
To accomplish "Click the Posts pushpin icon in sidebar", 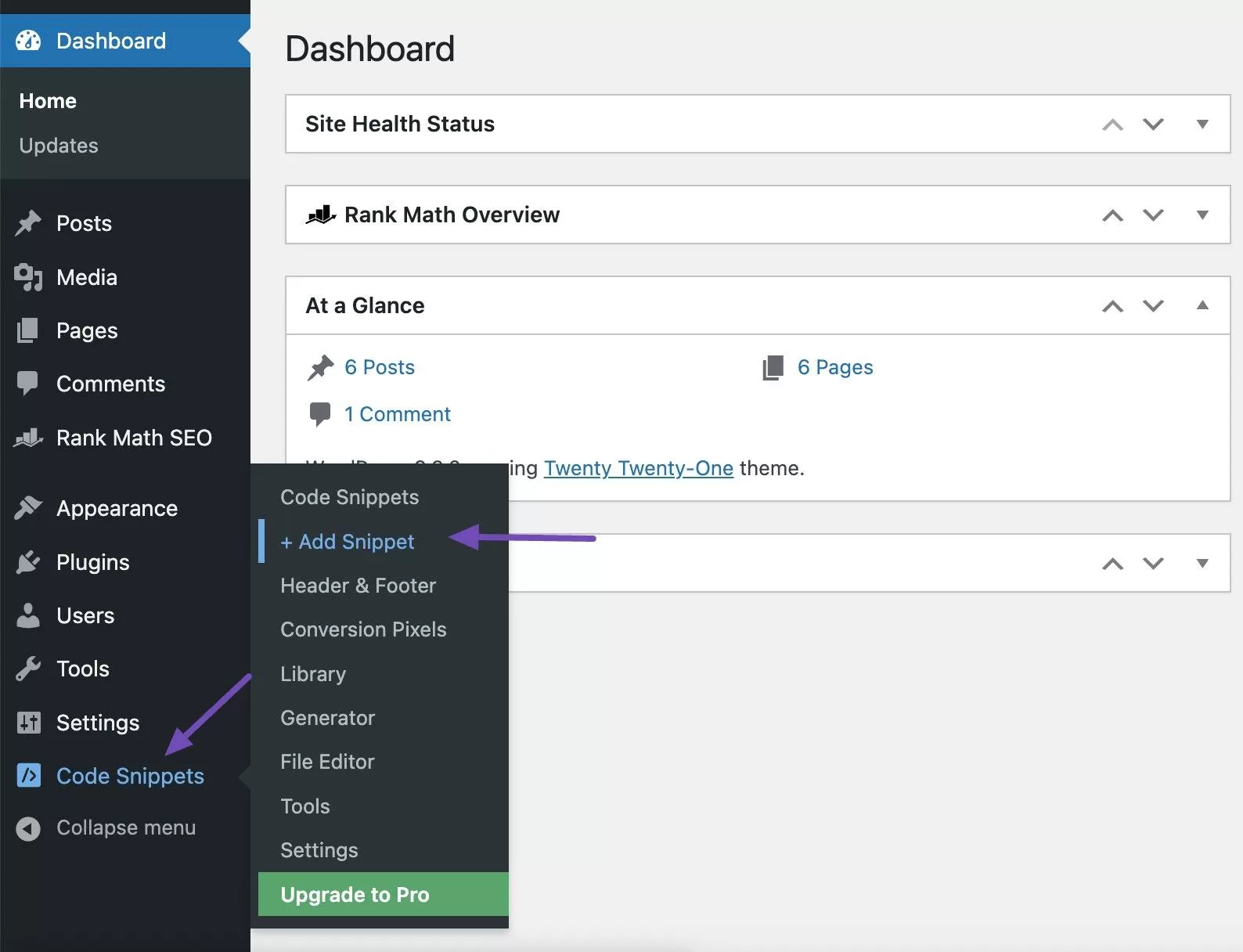I will tap(28, 223).
